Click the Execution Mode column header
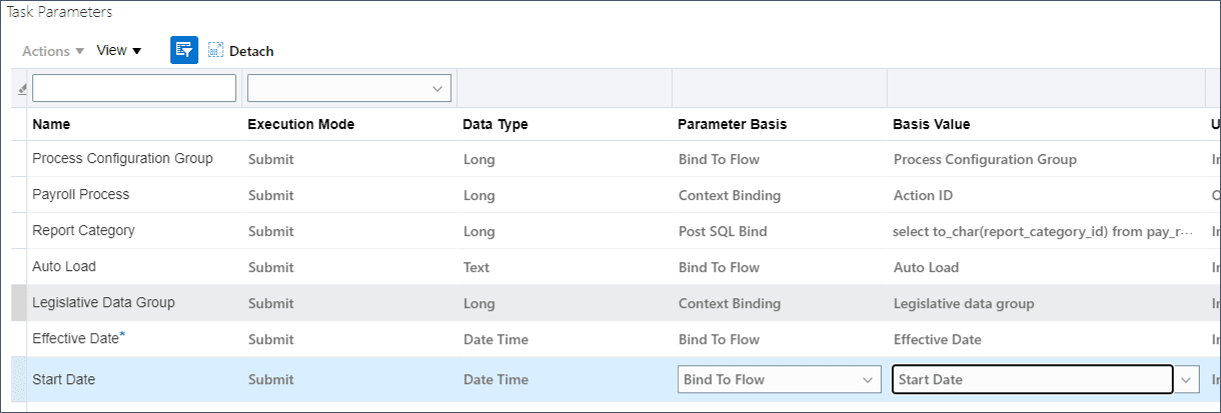Viewport: 1221px width, 413px height. 301,124
